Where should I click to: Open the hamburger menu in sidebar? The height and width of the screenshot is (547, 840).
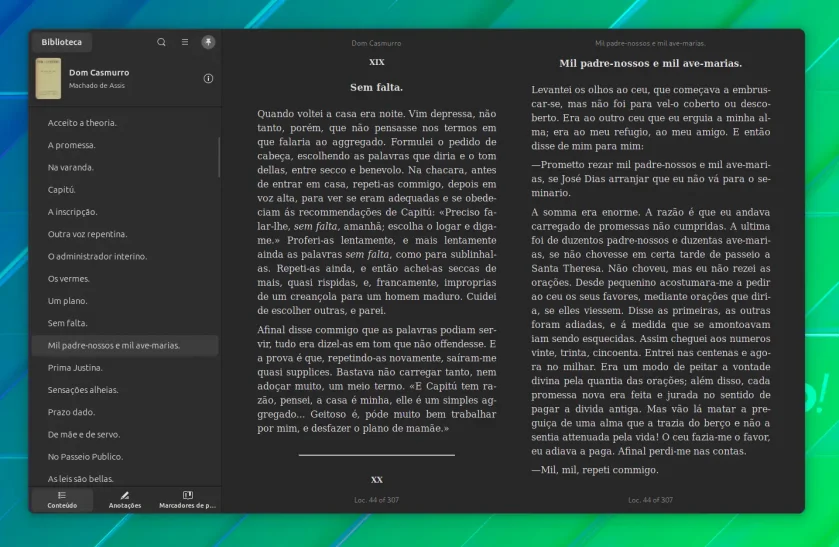[185, 42]
